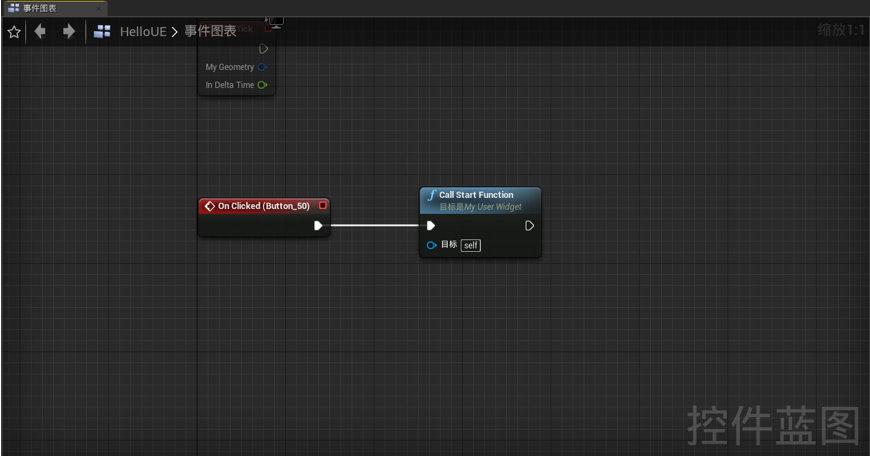Click the In Delta Time label text
This screenshot has width=870, height=457.
tap(230, 85)
